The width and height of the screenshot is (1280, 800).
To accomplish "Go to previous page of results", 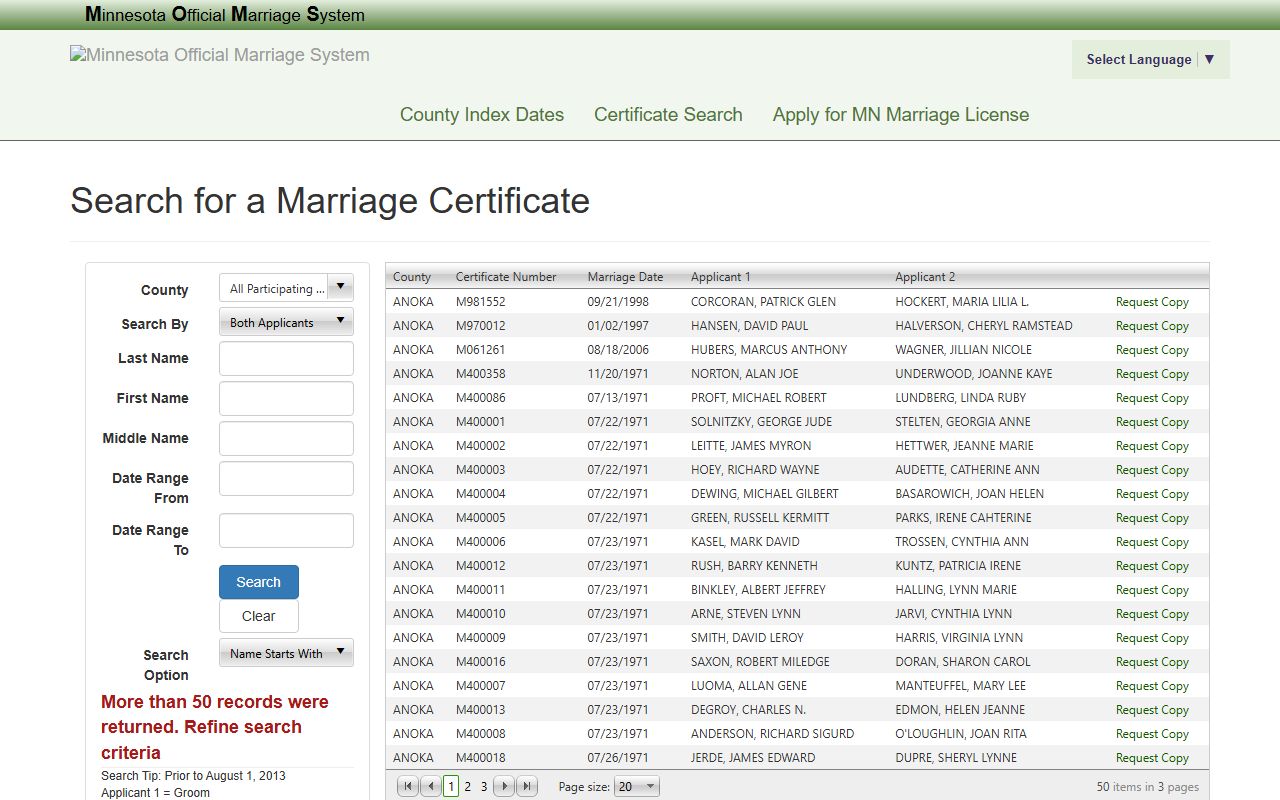I will click(430, 787).
